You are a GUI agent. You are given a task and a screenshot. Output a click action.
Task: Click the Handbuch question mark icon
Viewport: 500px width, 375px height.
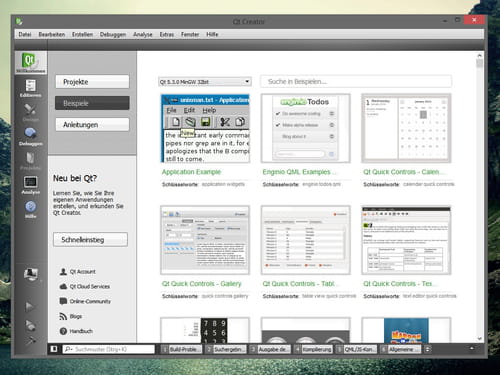click(x=63, y=331)
